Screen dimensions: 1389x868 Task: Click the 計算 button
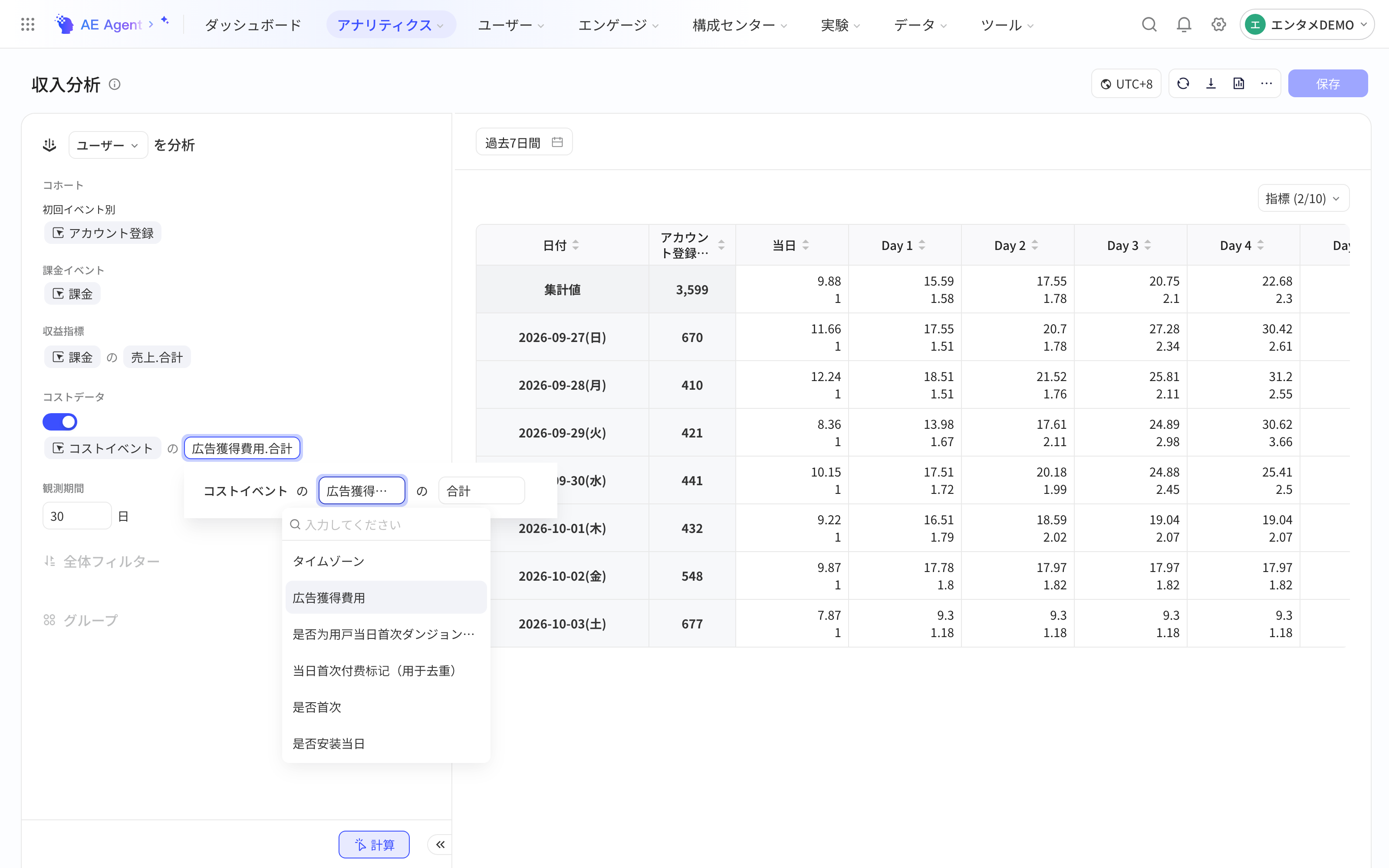click(374, 845)
